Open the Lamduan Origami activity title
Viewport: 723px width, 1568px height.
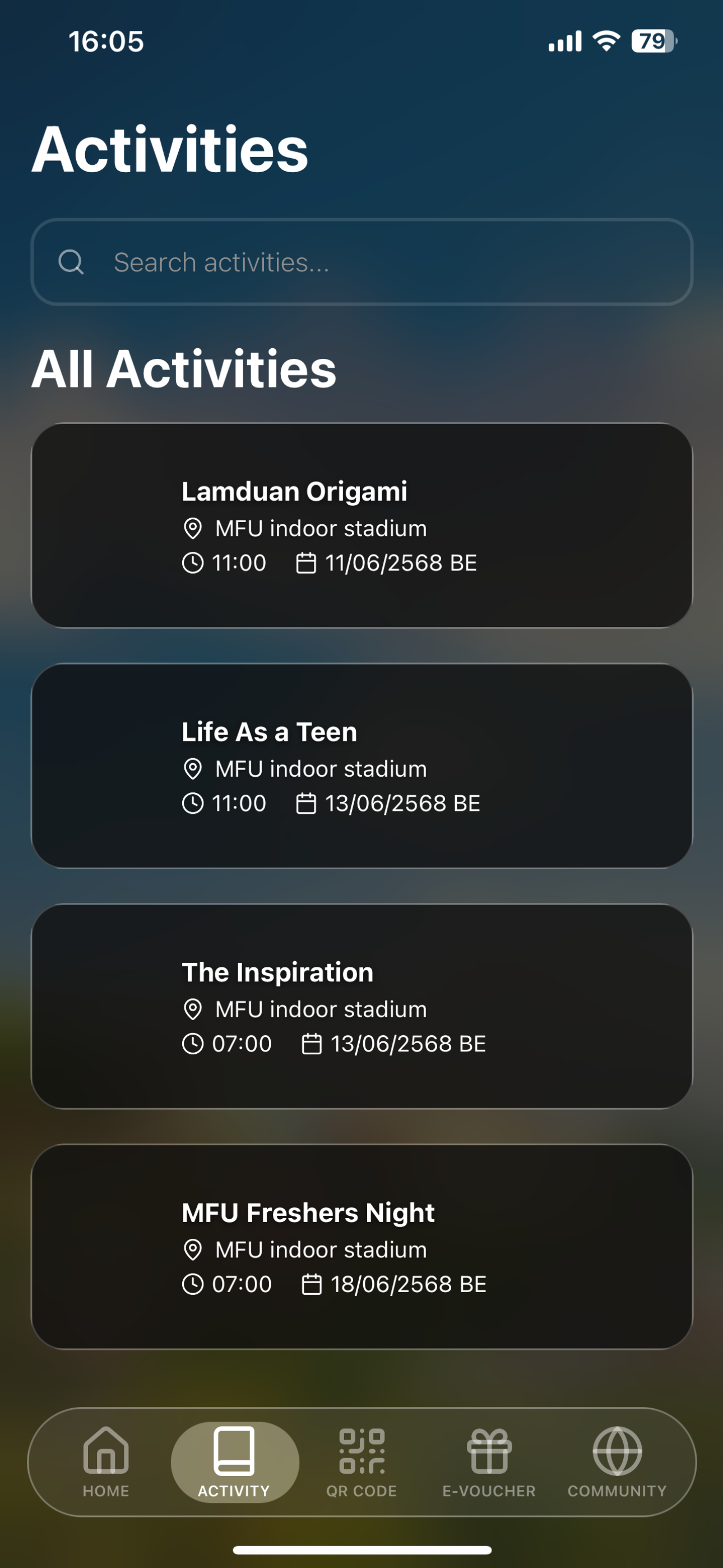[295, 491]
